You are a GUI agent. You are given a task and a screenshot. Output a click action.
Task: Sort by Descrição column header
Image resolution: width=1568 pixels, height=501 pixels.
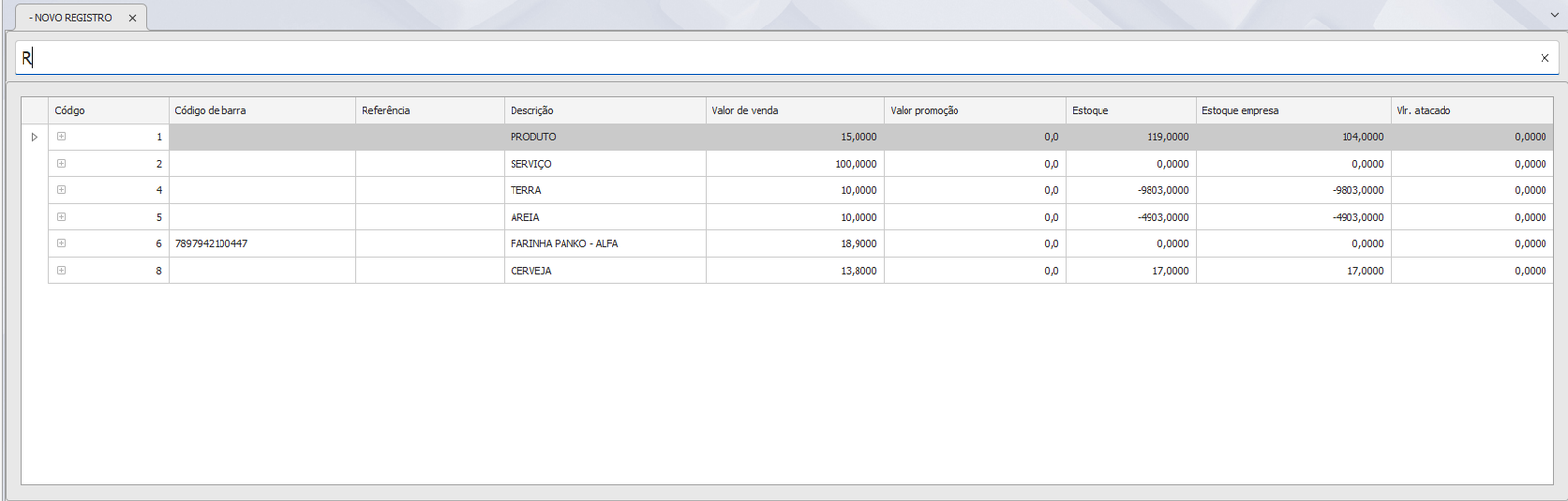[605, 110]
